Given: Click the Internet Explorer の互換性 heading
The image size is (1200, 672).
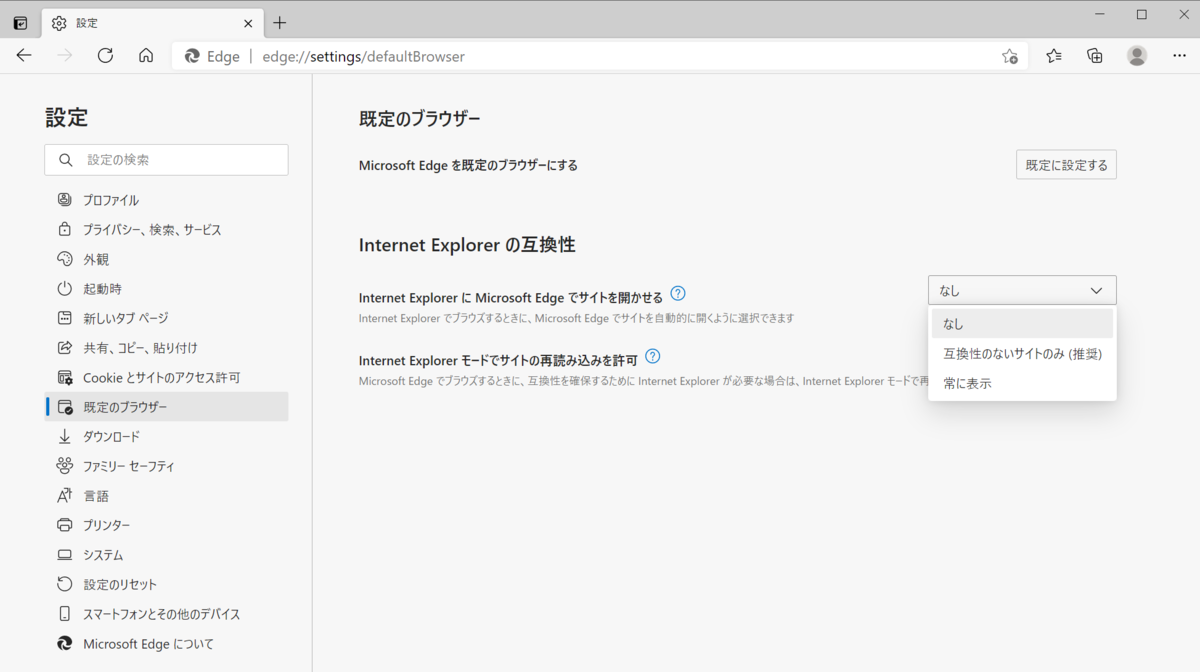Looking at the screenshot, I should pyautogui.click(x=467, y=245).
